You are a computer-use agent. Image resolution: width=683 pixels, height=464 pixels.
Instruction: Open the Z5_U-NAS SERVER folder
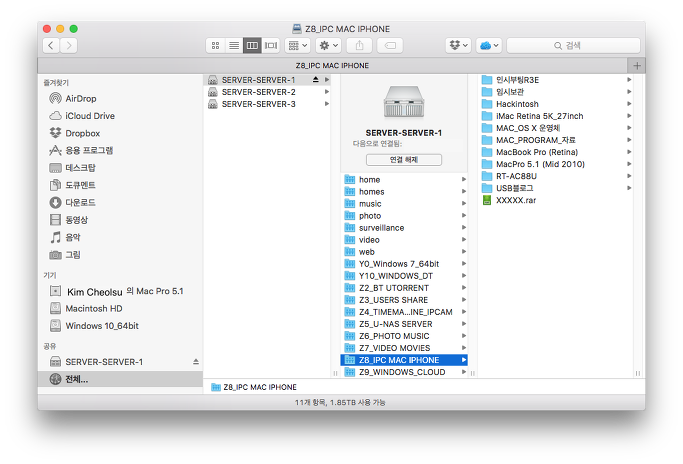[x=404, y=324]
